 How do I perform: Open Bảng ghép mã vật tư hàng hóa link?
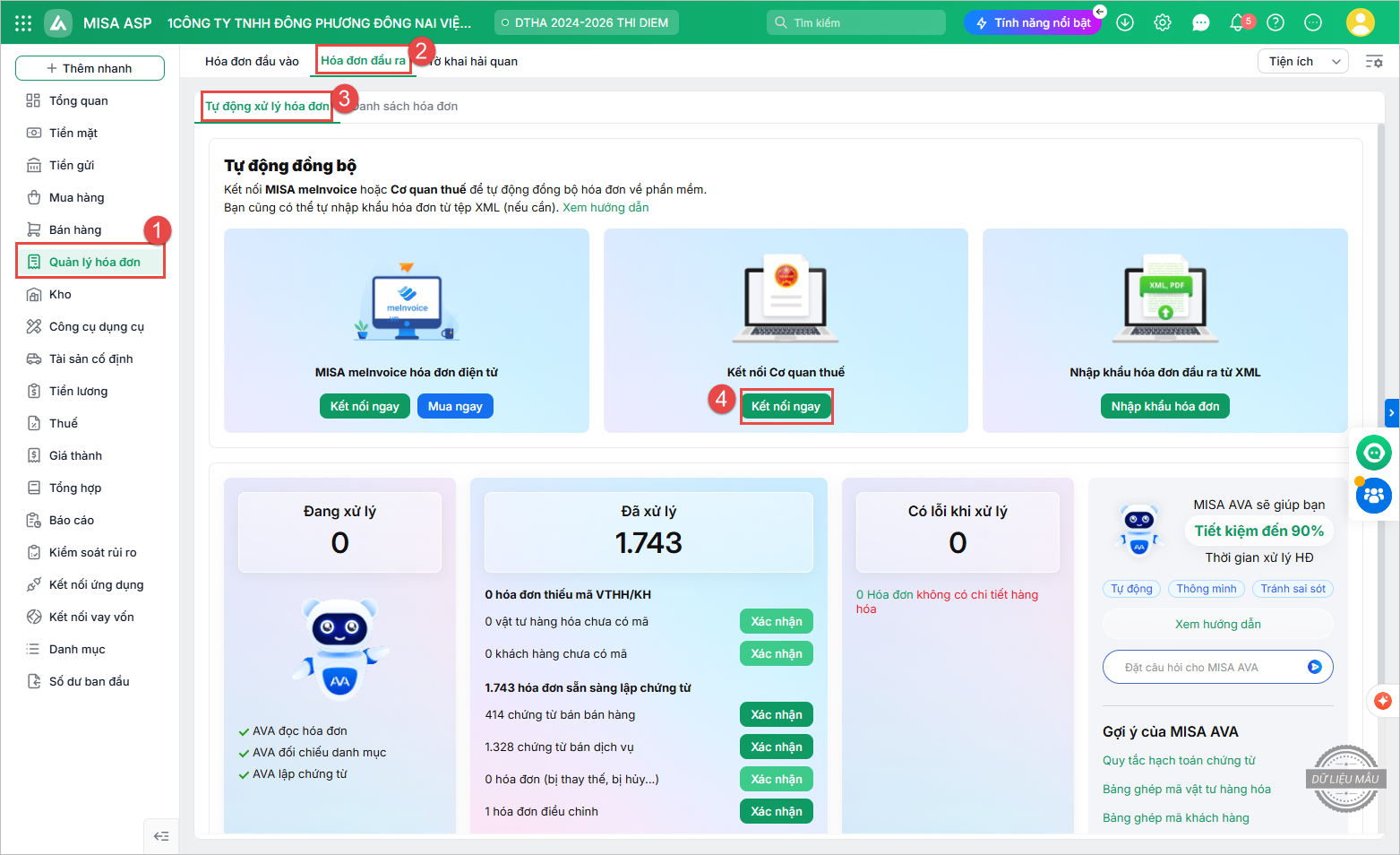(x=1186, y=789)
